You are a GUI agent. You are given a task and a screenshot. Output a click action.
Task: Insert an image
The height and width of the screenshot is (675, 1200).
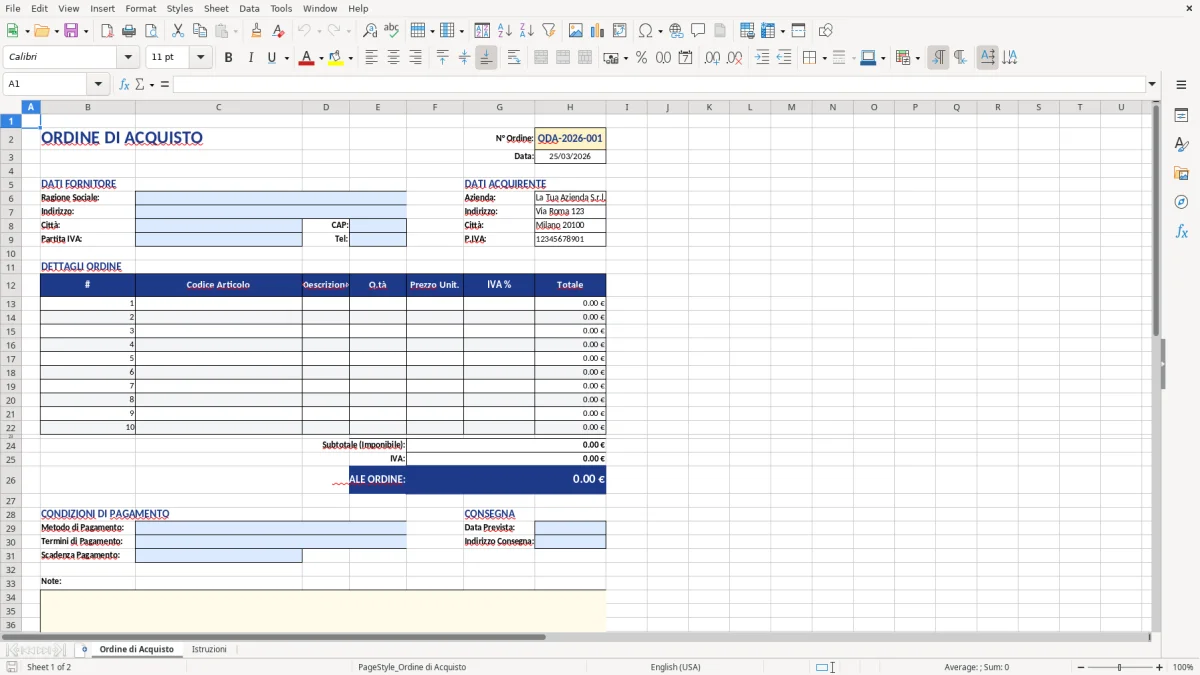pos(577,31)
